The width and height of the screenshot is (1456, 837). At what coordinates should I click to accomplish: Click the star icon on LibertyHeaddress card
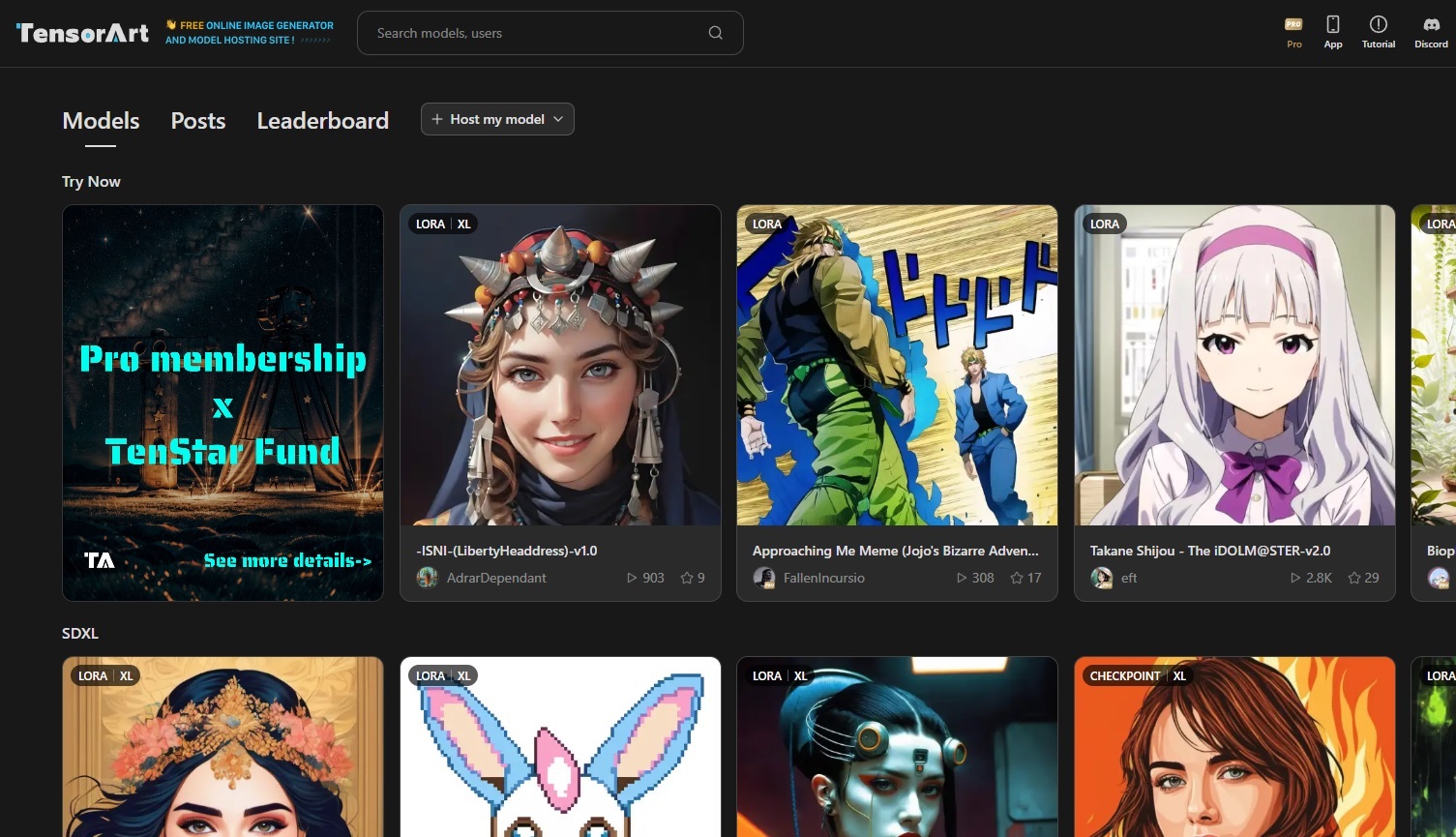pos(687,578)
